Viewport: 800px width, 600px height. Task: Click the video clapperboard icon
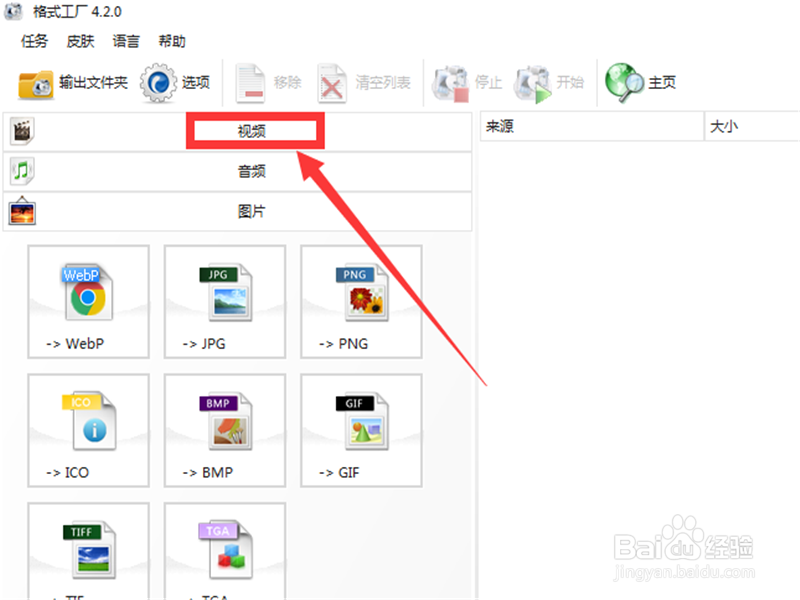(x=21, y=131)
